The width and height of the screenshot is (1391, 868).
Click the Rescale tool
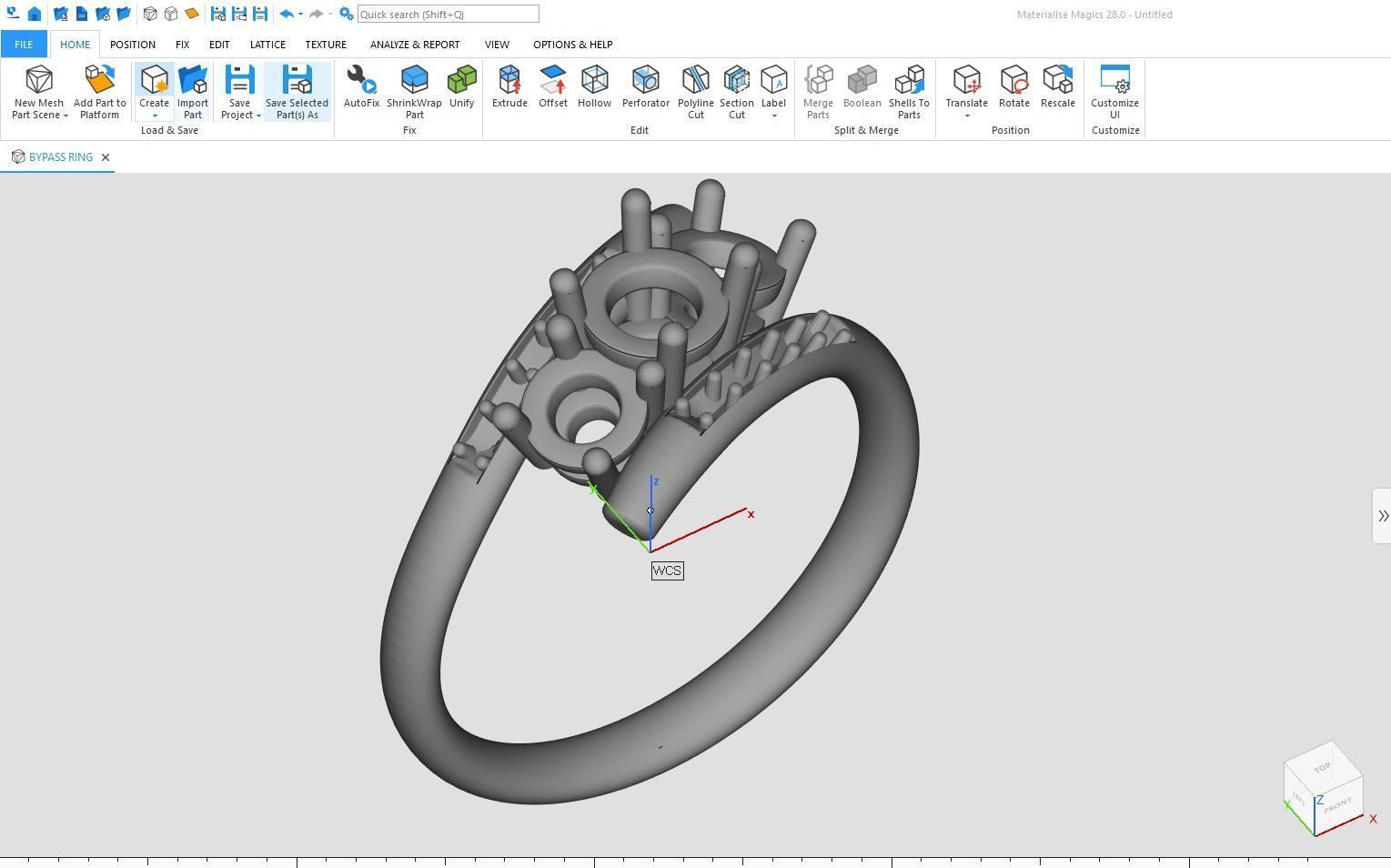pyautogui.click(x=1058, y=86)
